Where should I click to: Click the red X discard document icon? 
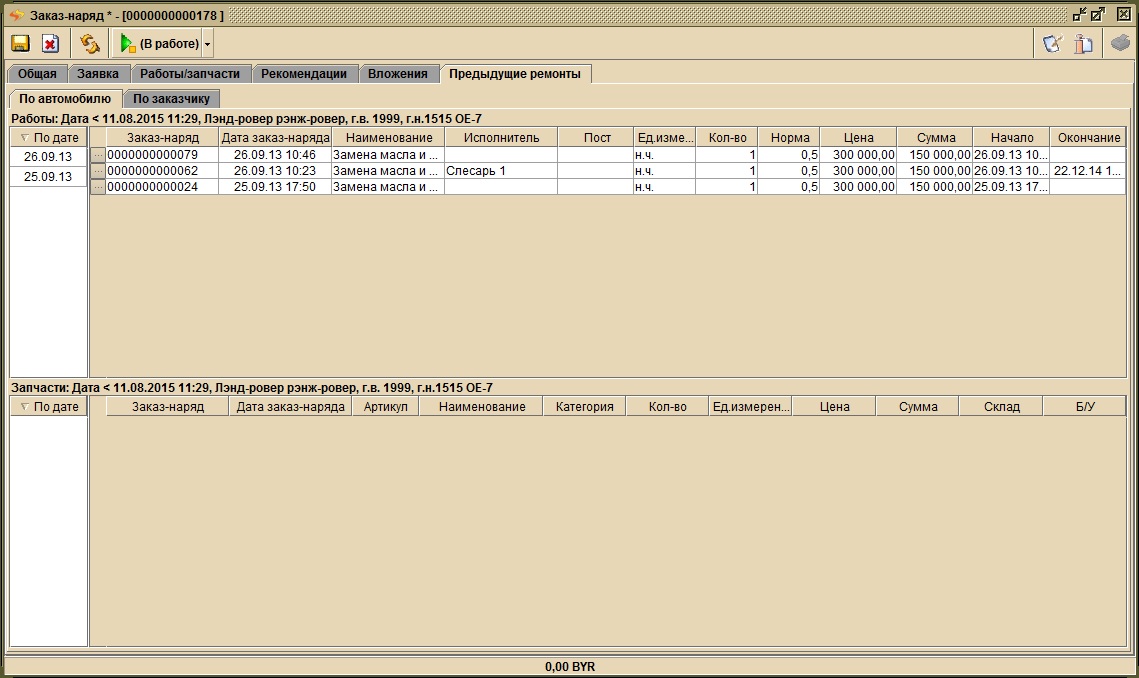tap(50, 44)
